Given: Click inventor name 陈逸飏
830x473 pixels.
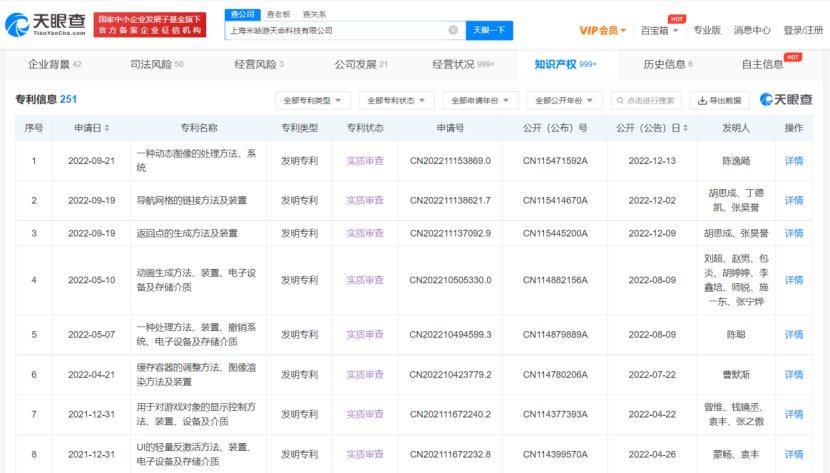Looking at the screenshot, I should click(x=736, y=161).
